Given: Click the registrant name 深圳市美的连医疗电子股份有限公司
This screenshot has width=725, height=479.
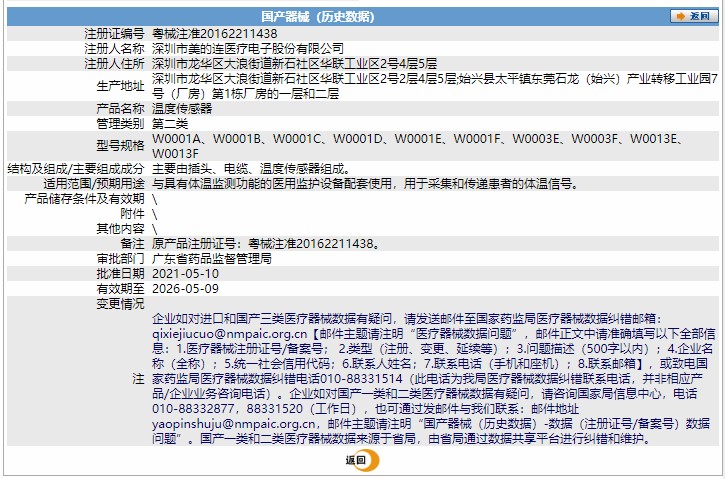Looking at the screenshot, I should coord(248,49).
